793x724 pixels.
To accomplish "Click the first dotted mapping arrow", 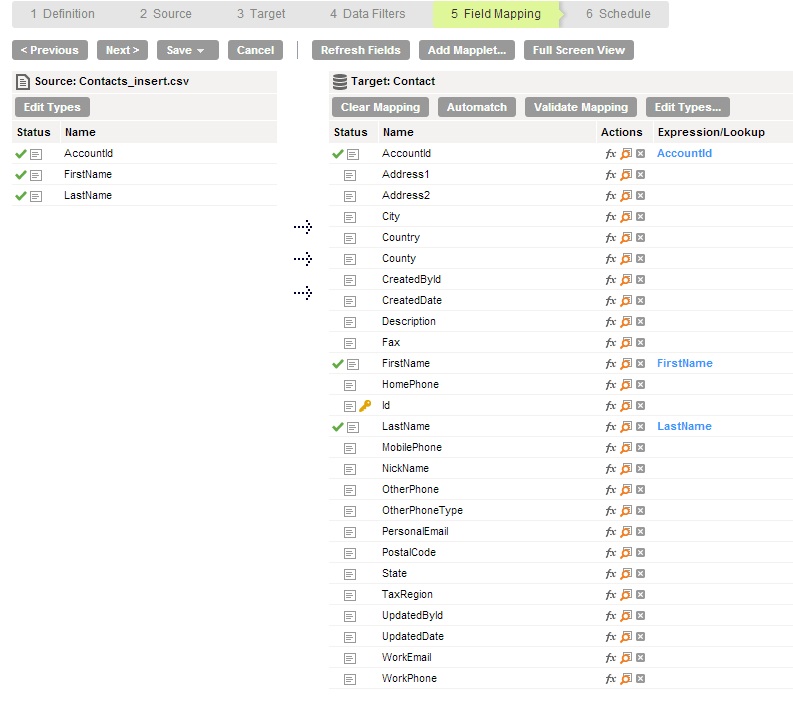I will (x=303, y=227).
